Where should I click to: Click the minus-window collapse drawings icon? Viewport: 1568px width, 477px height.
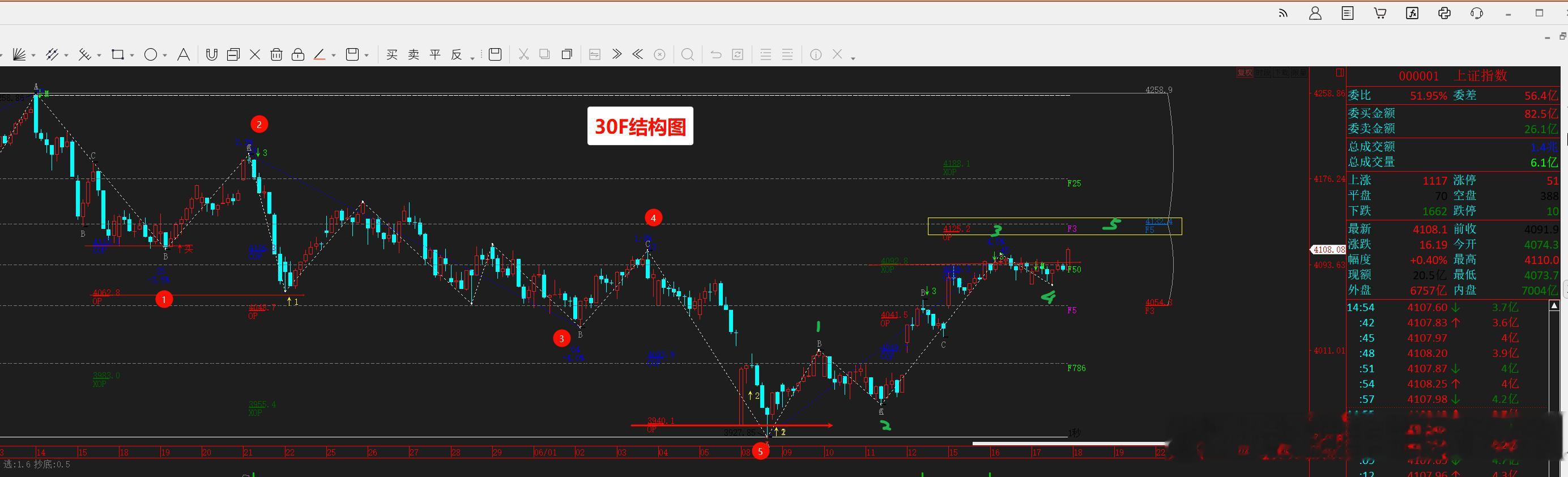pos(233,55)
